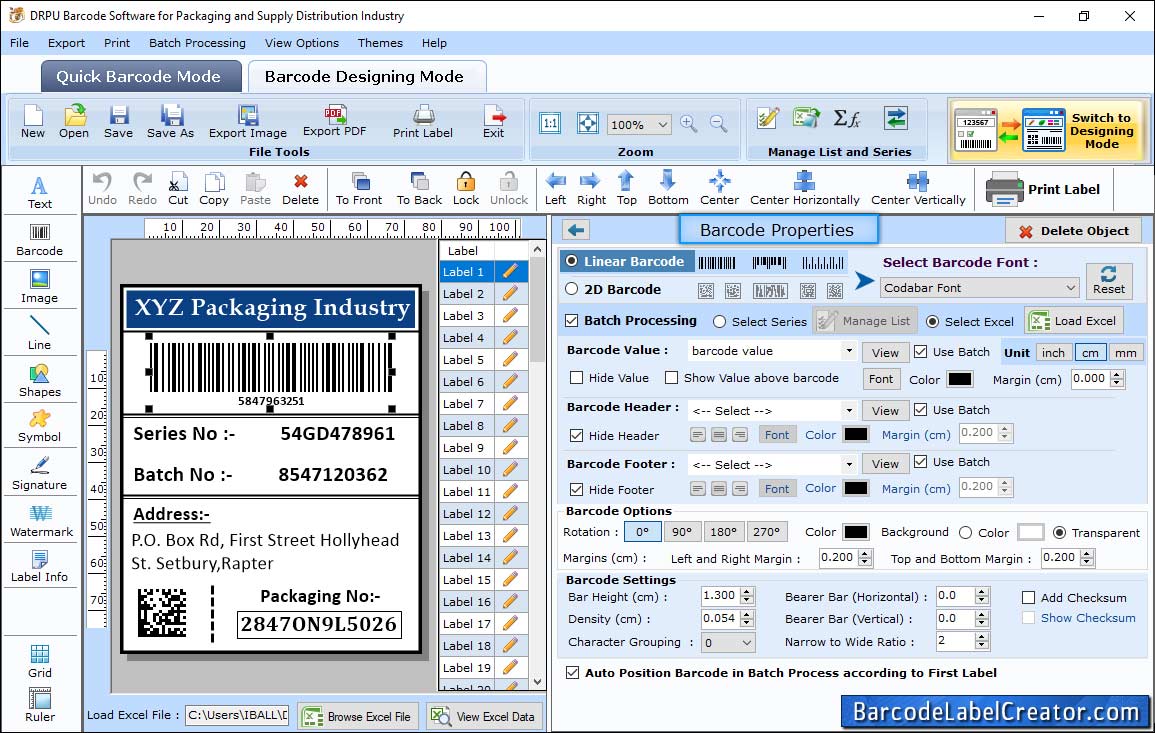Open the Symbol tool

click(x=40, y=427)
